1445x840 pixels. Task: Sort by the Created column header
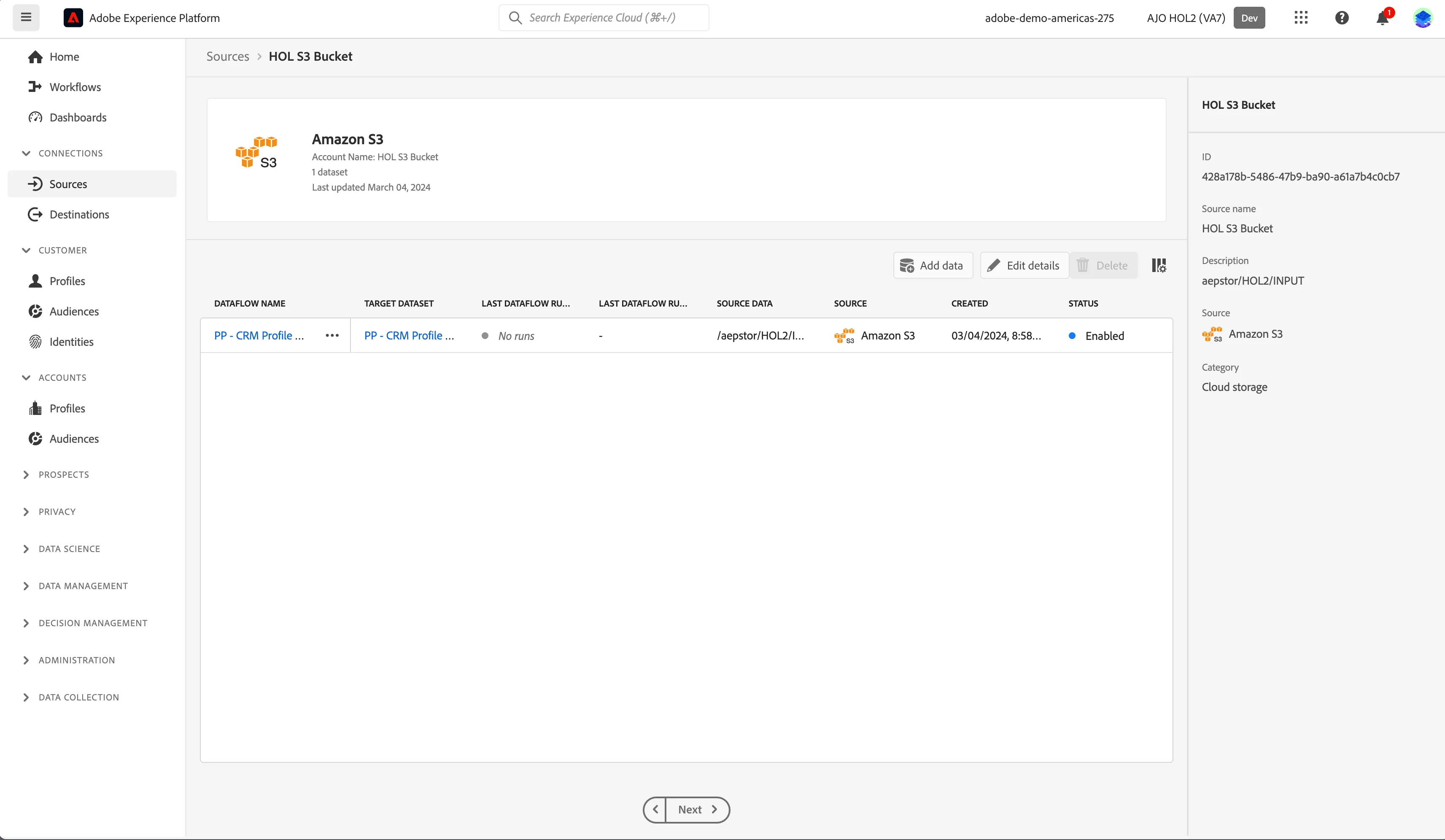pyautogui.click(x=970, y=303)
